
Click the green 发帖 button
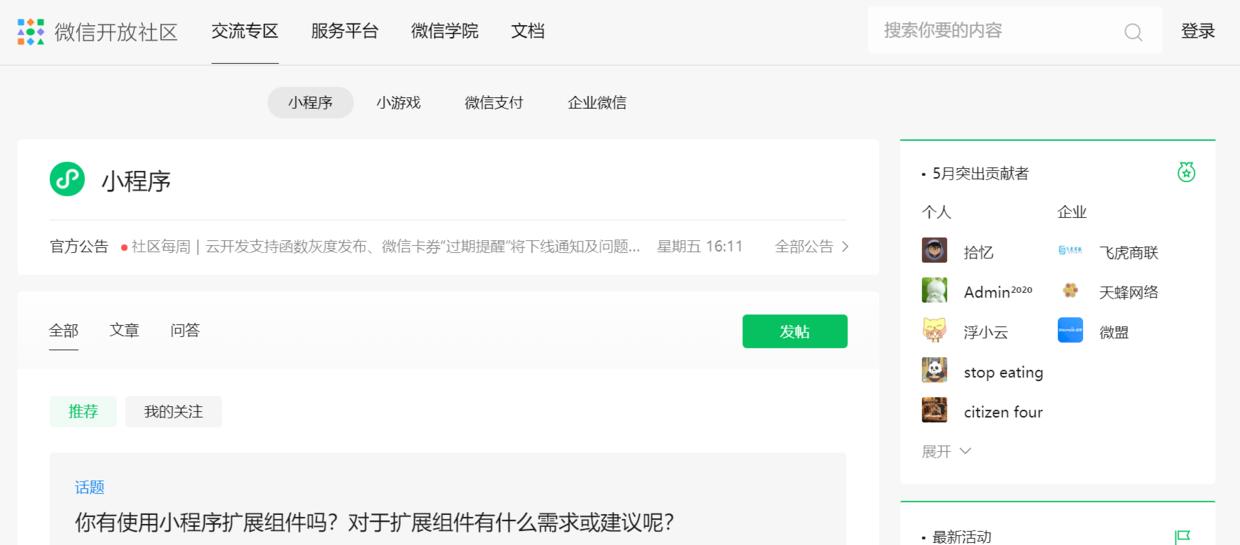[x=795, y=331]
